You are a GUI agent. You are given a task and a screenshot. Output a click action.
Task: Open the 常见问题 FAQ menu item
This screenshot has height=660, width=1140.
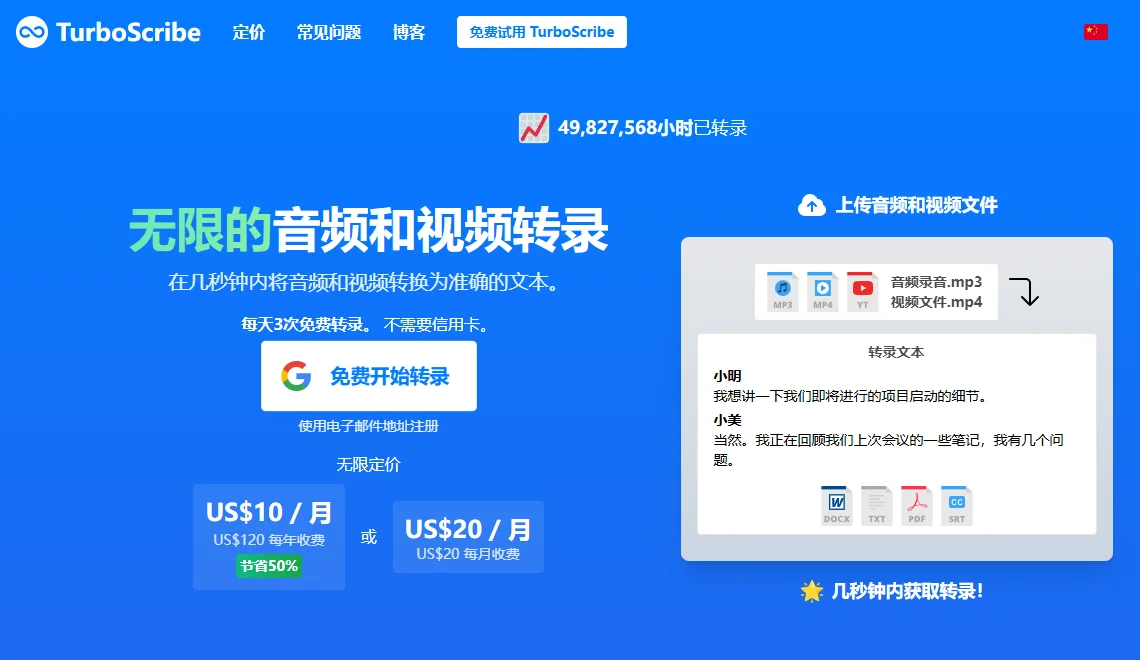(x=329, y=32)
